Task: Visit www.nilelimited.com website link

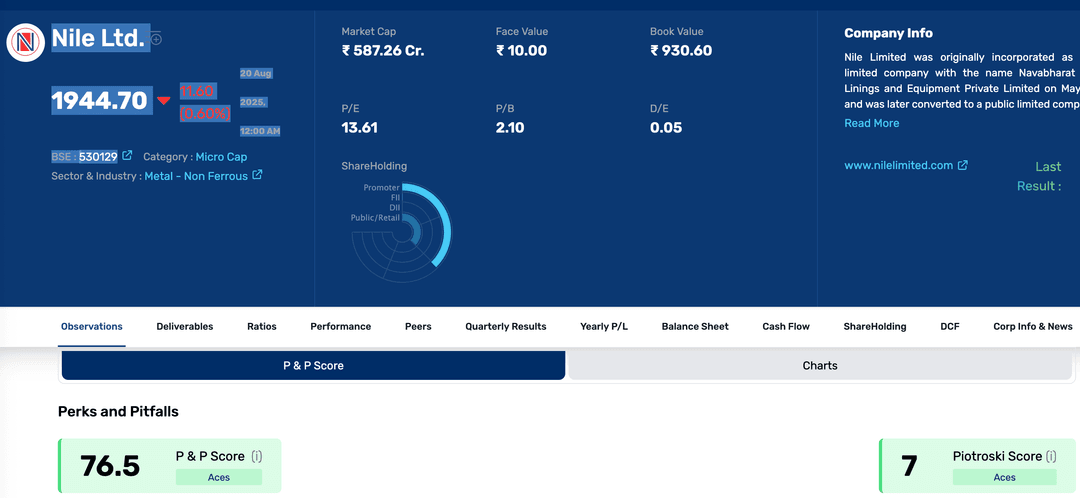Action: [899, 165]
